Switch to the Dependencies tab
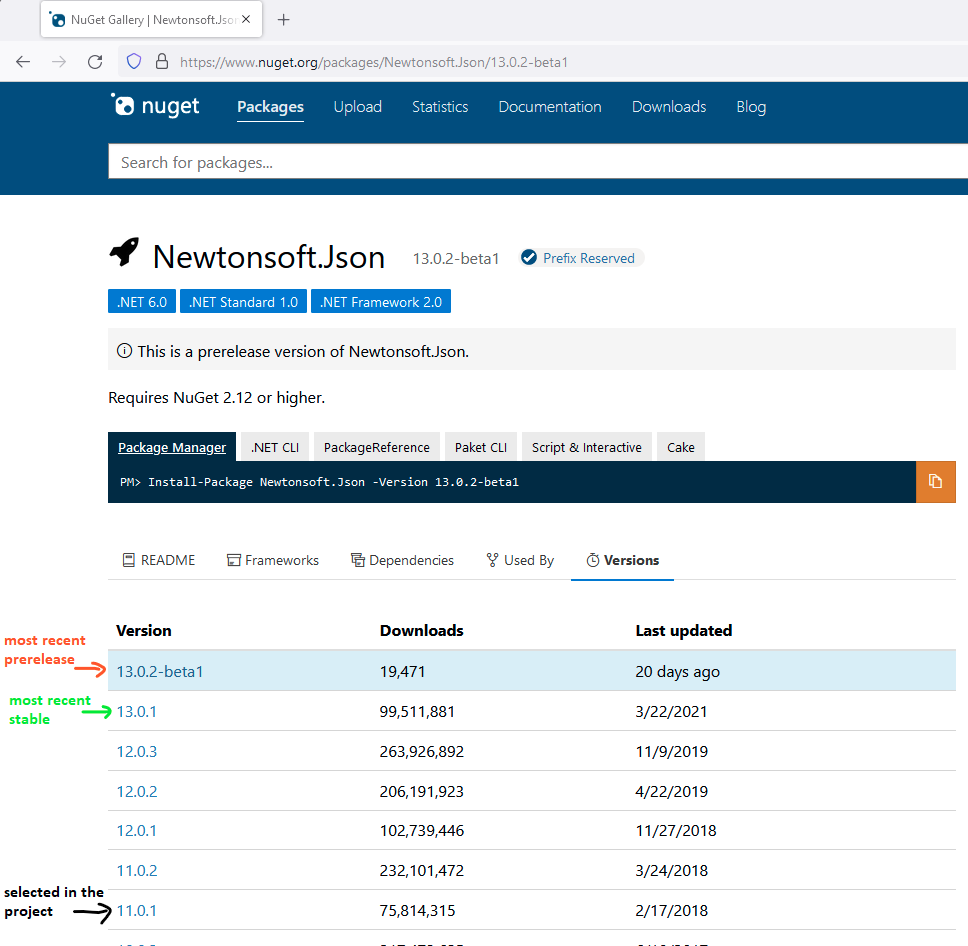The width and height of the screenshot is (968, 946). click(402, 560)
